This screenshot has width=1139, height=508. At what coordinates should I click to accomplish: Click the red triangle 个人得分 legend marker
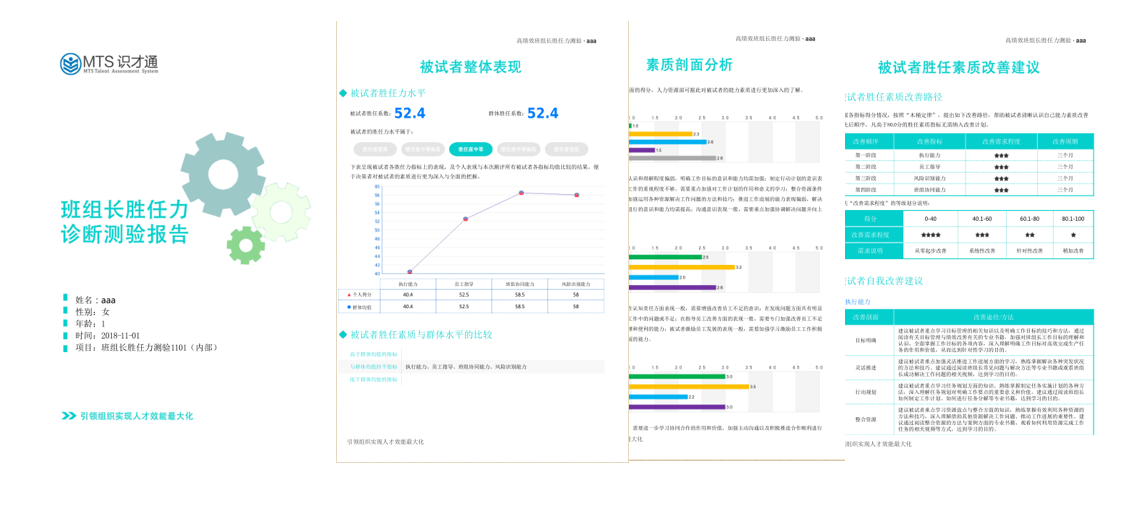click(348, 295)
